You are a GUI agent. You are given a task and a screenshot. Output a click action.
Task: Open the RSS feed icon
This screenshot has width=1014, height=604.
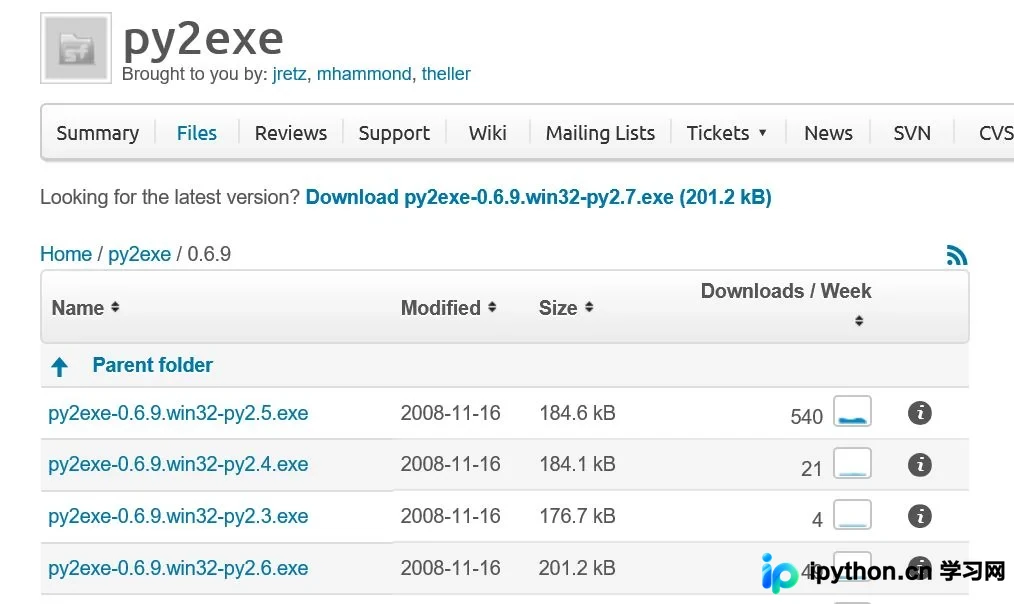pos(956,255)
